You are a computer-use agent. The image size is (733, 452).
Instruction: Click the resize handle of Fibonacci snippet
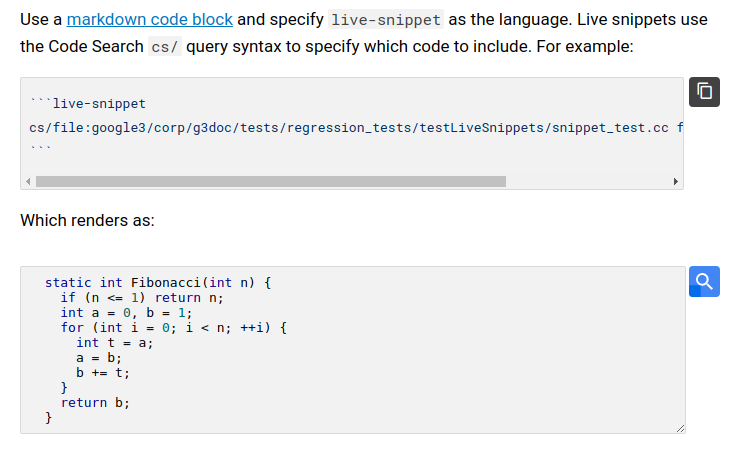(x=681, y=428)
